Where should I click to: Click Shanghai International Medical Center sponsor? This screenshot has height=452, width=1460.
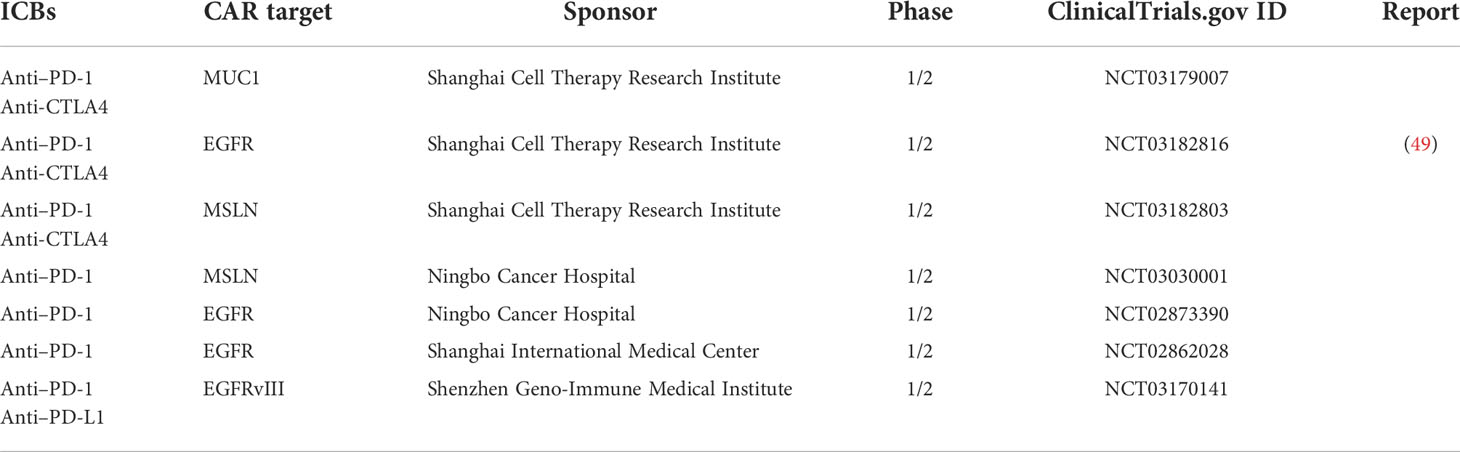click(593, 351)
